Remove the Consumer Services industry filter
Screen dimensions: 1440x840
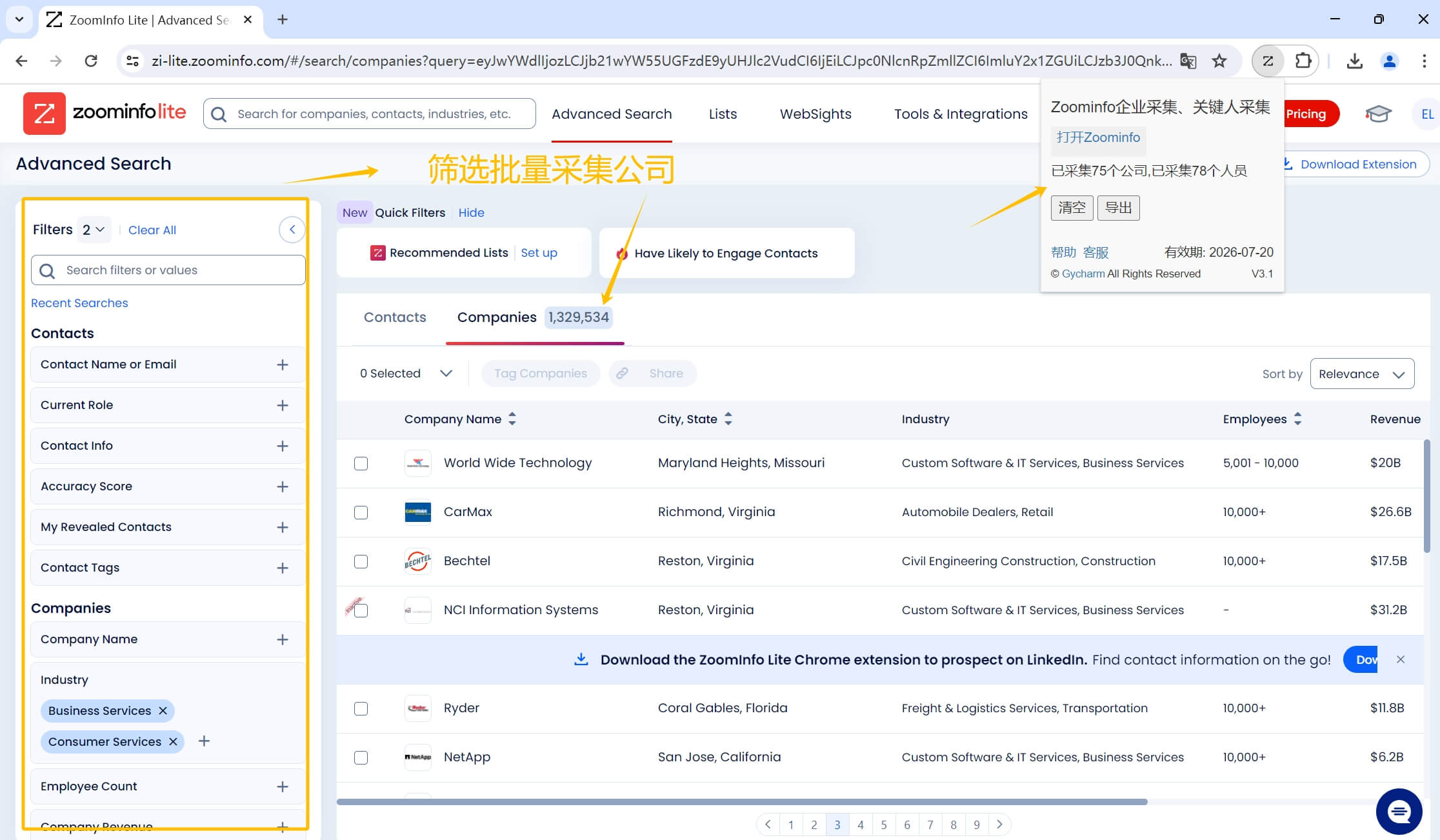tap(173, 741)
